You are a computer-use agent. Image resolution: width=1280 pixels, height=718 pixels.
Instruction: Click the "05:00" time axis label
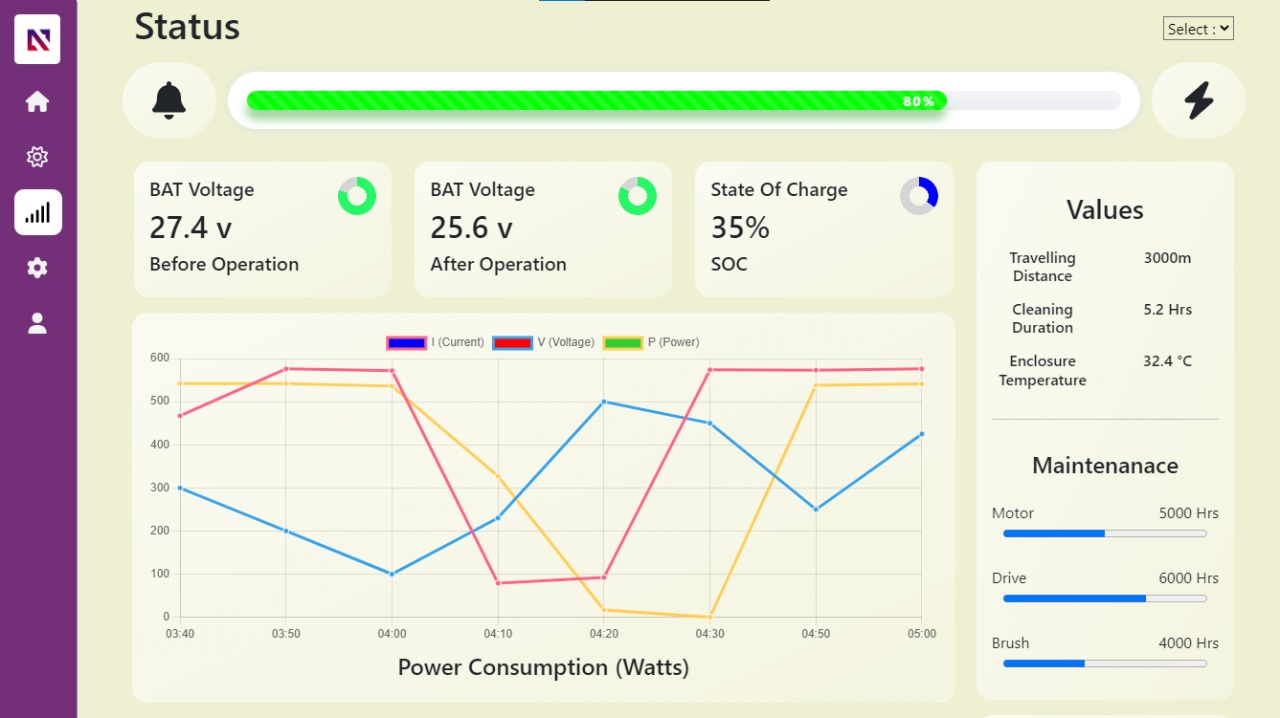click(922, 634)
